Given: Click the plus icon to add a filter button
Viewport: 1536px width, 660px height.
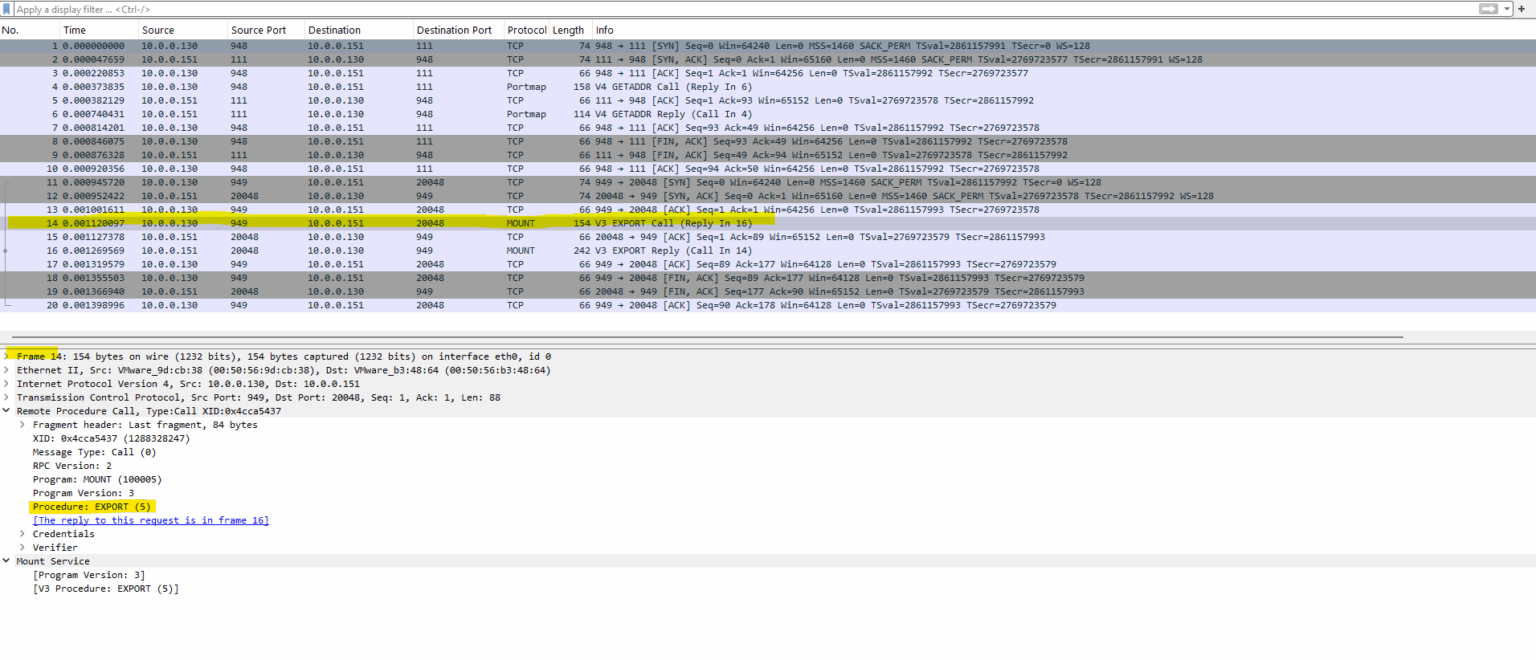Looking at the screenshot, I should (1521, 8).
